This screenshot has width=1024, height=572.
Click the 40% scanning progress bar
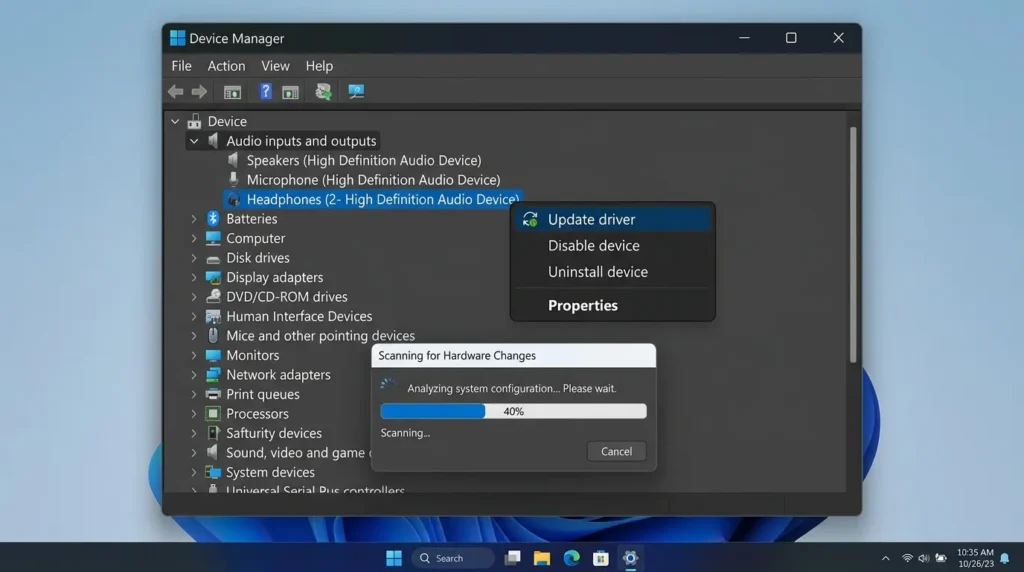pyautogui.click(x=513, y=411)
